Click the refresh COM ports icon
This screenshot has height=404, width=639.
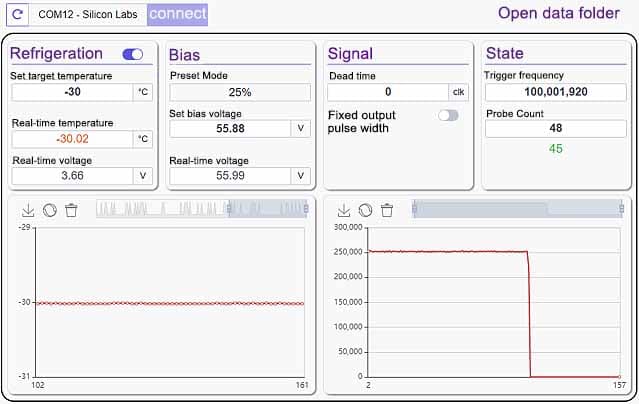coord(17,14)
